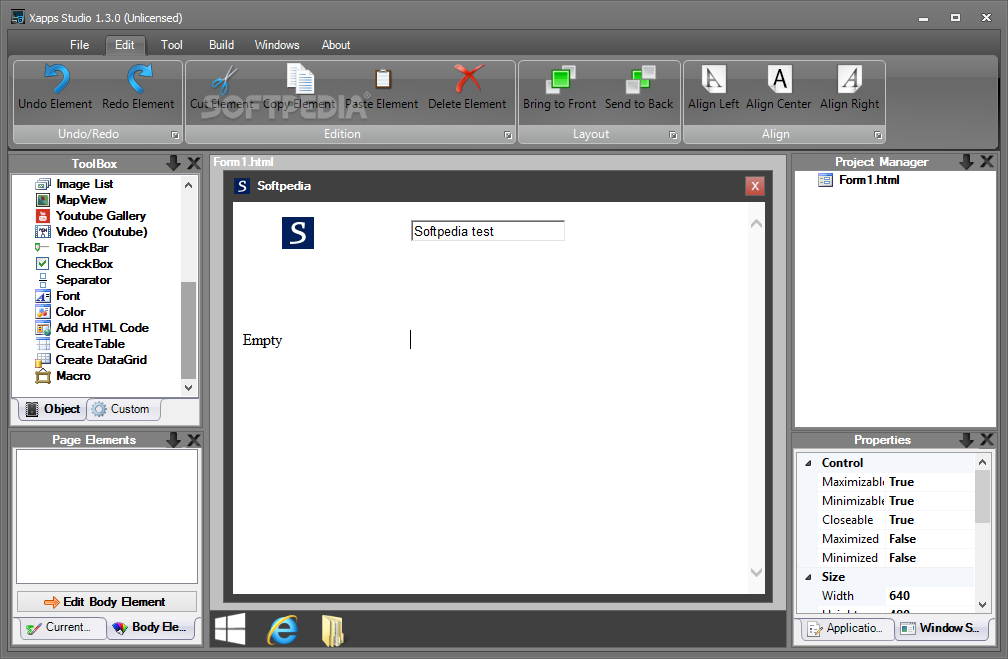The width and height of the screenshot is (1008, 659).
Task: Click the Align Left icon
Action: [x=714, y=79]
